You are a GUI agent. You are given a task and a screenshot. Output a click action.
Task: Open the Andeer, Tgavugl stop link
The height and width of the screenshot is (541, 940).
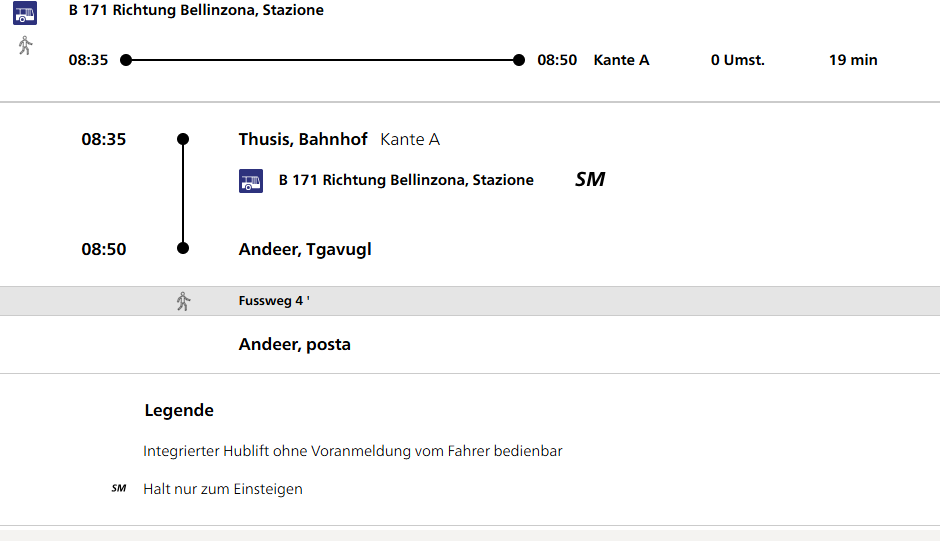[305, 249]
